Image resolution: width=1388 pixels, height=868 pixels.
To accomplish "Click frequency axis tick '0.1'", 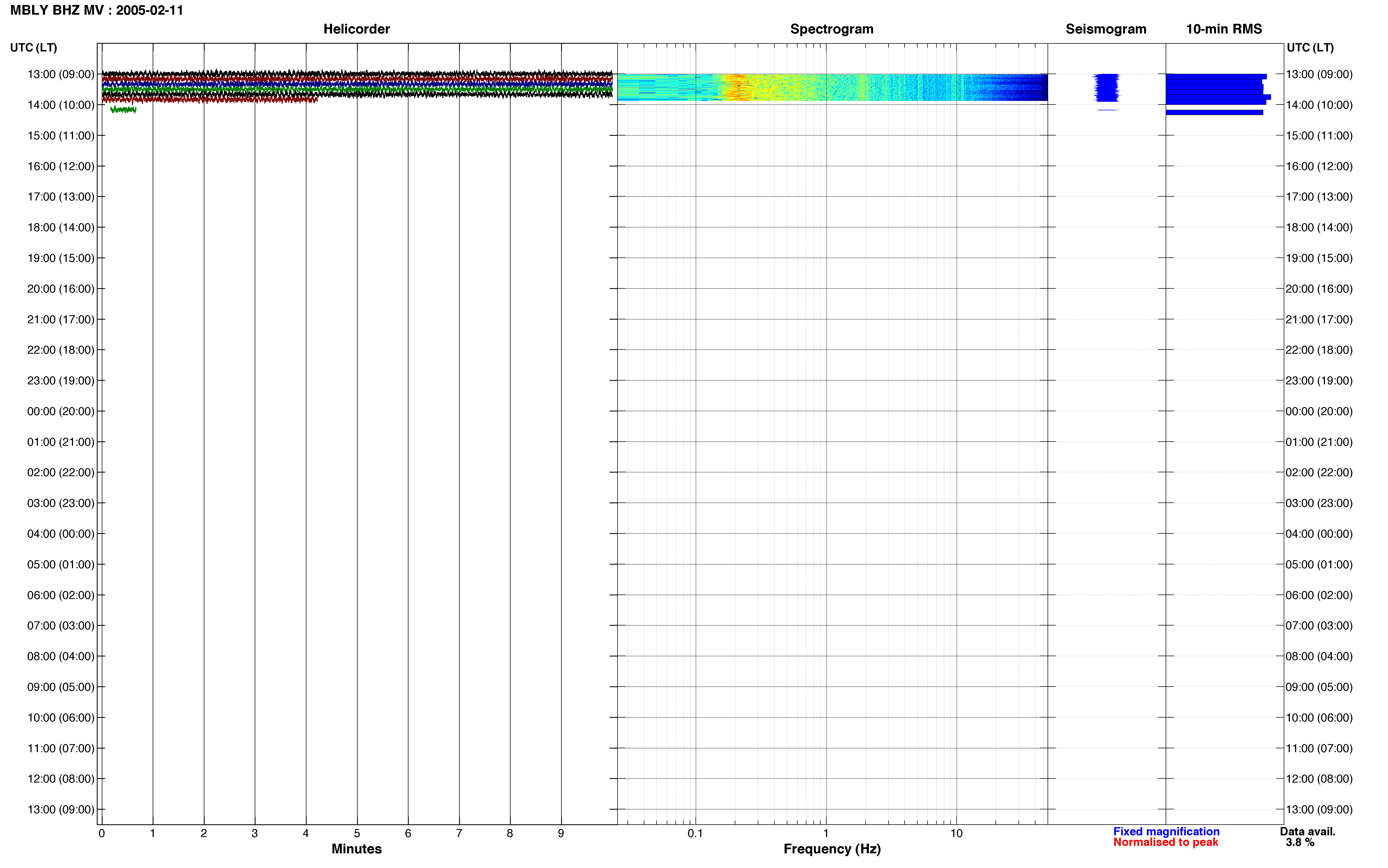I will point(695,833).
